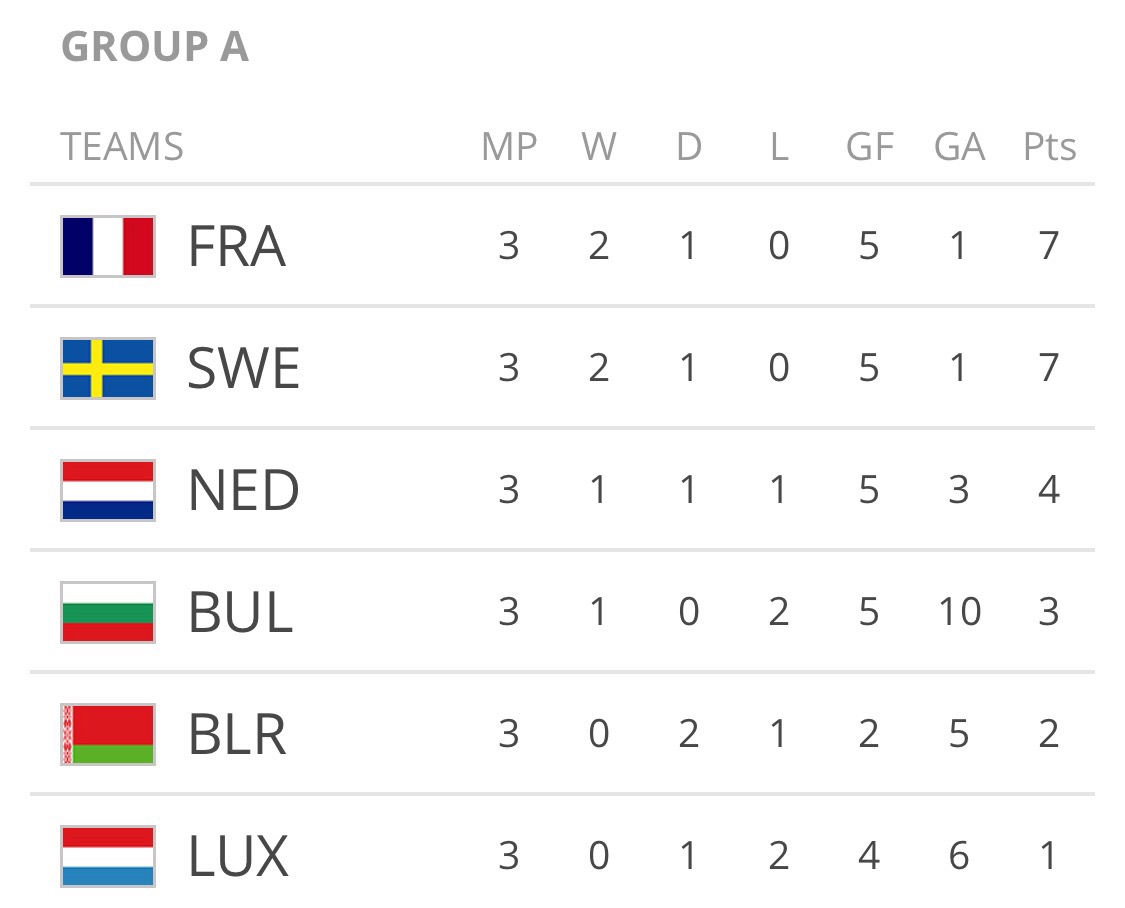
Task: Select the NED team name
Action: (243, 490)
